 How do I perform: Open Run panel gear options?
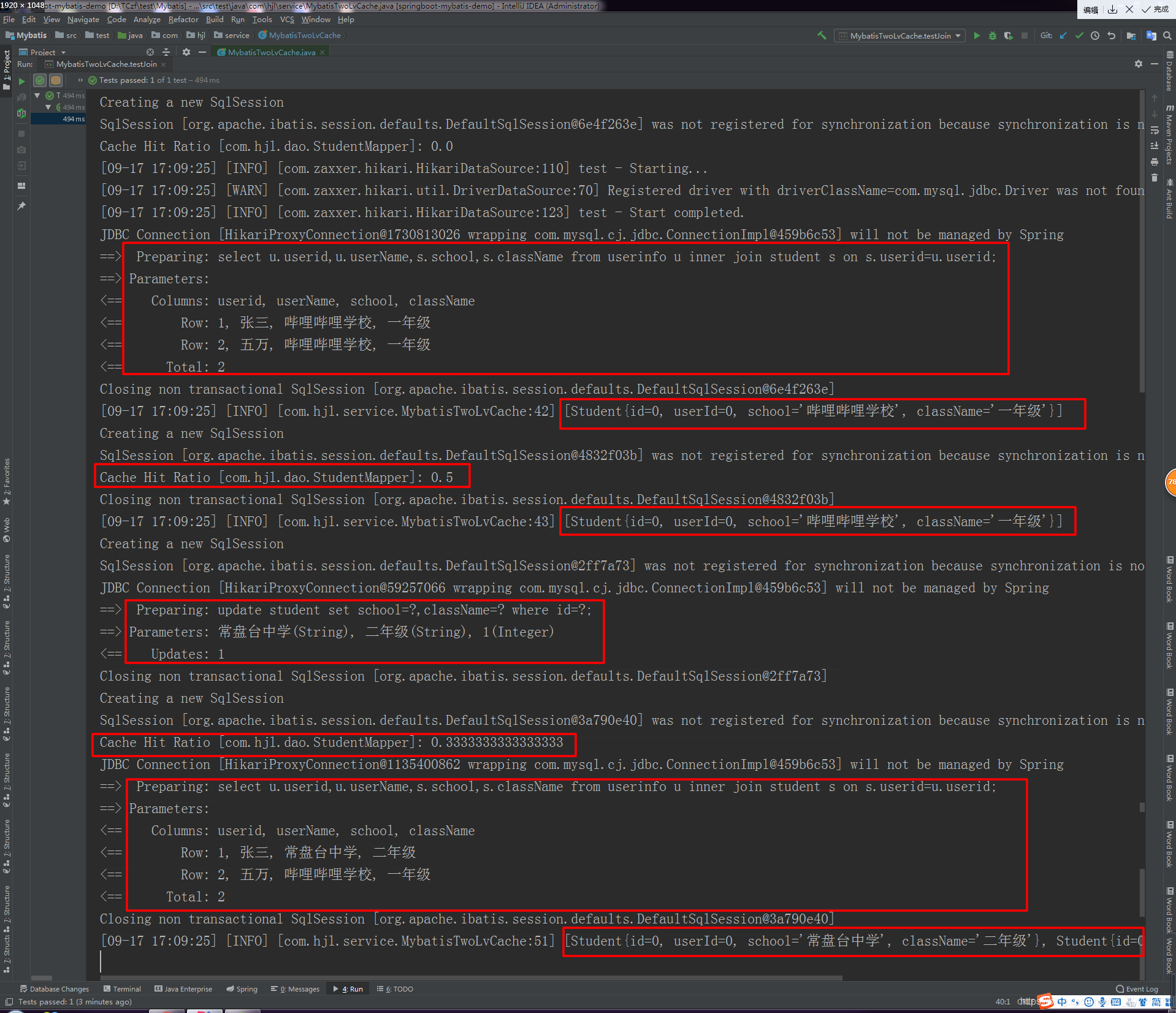coord(1139,64)
